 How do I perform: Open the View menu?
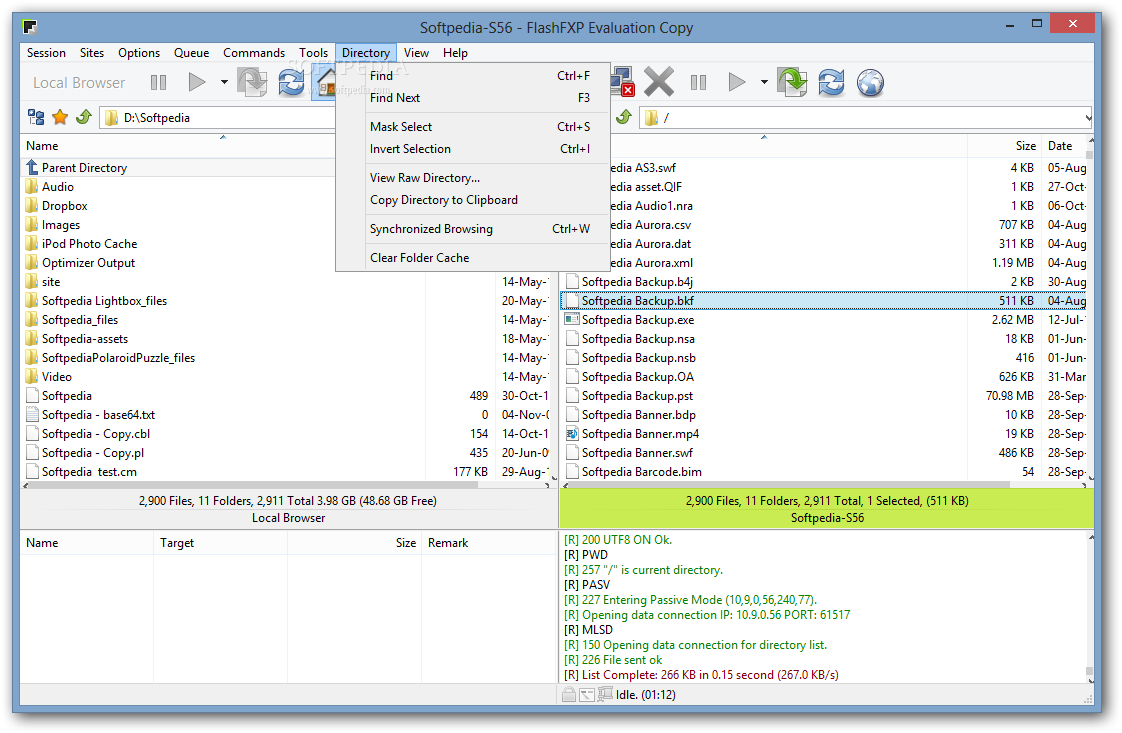click(416, 53)
